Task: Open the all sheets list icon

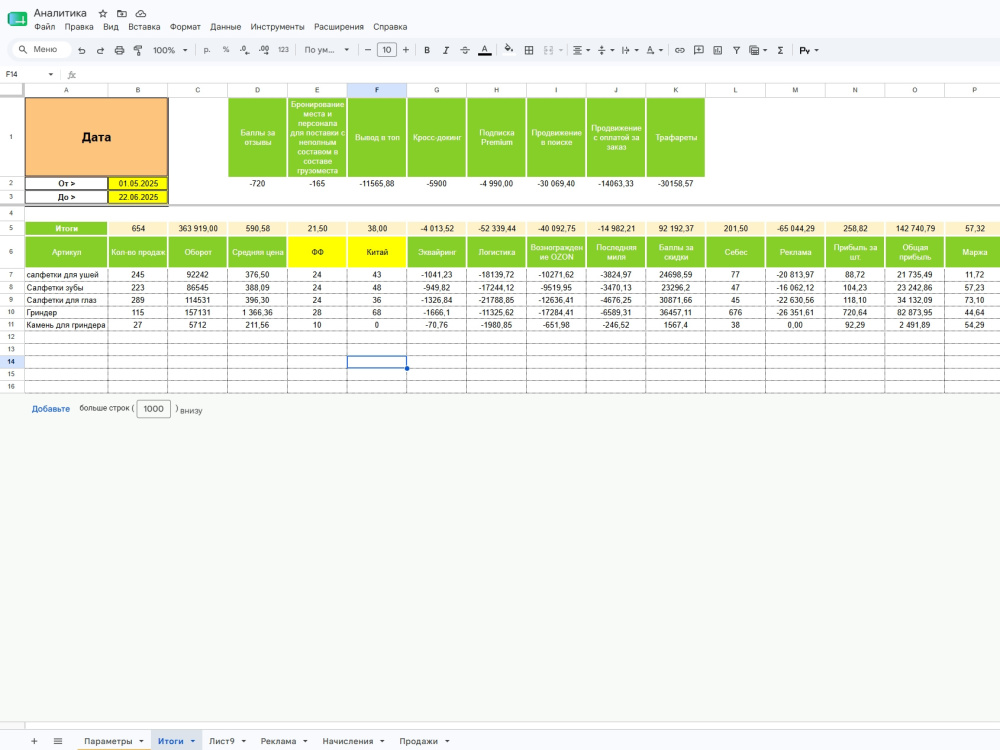Action: (58, 741)
